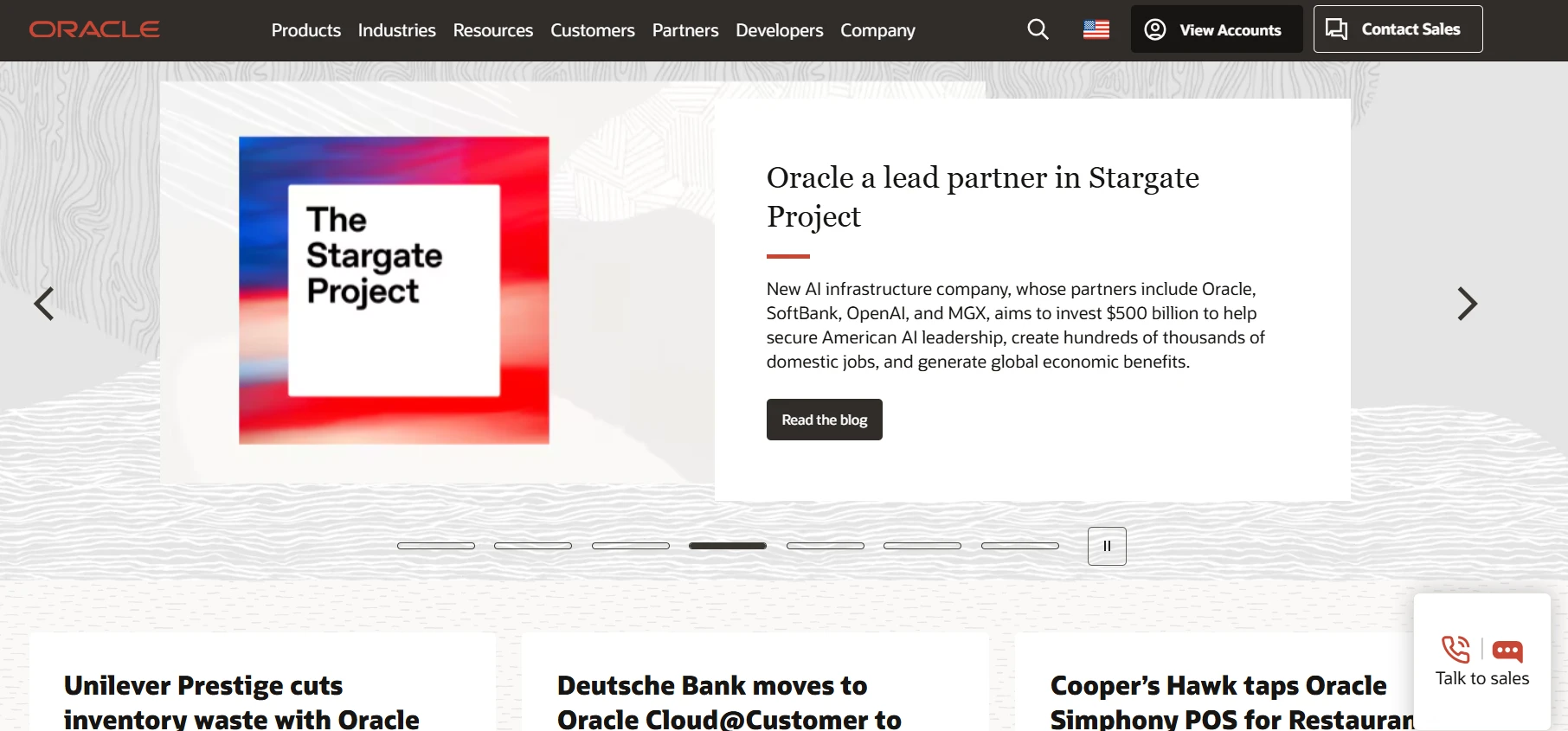The image size is (1568, 731).
Task: Open the Products menu
Action: [306, 30]
